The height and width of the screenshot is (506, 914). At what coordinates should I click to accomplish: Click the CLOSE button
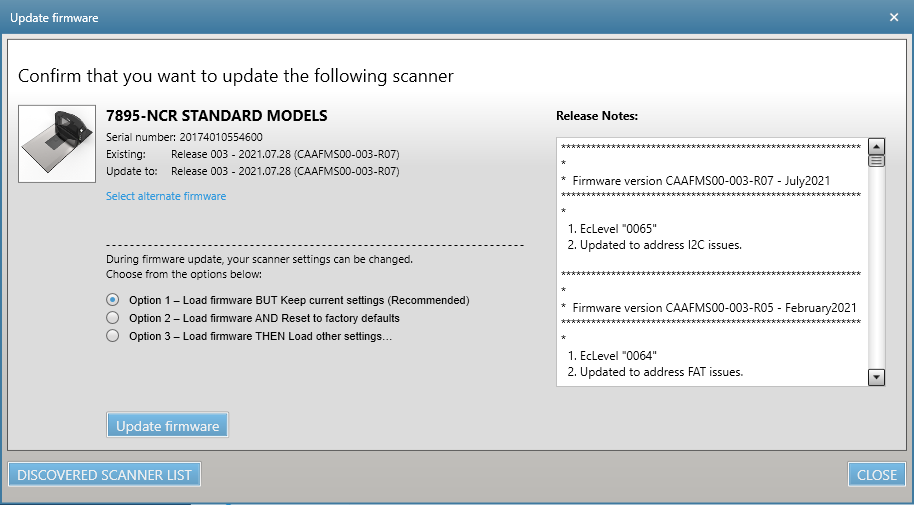pyautogui.click(x=877, y=475)
